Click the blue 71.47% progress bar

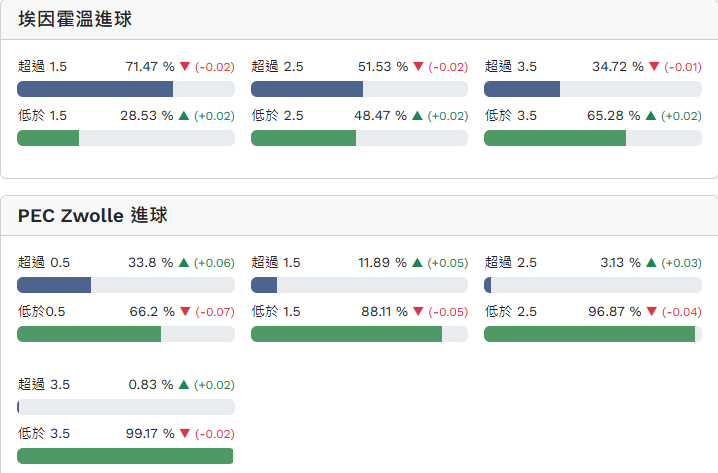(x=95, y=89)
